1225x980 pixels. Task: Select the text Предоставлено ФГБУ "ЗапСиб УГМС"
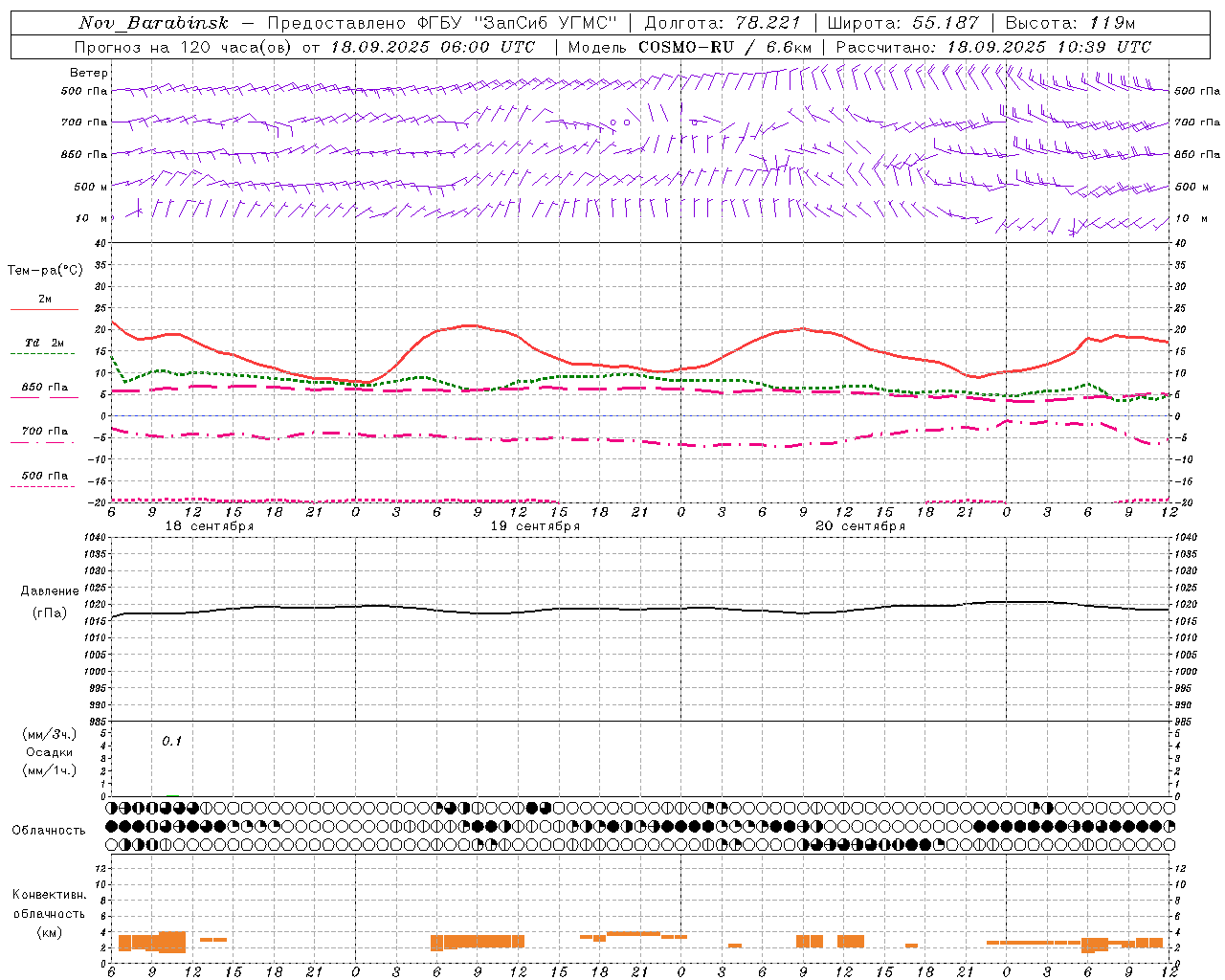click(442, 23)
